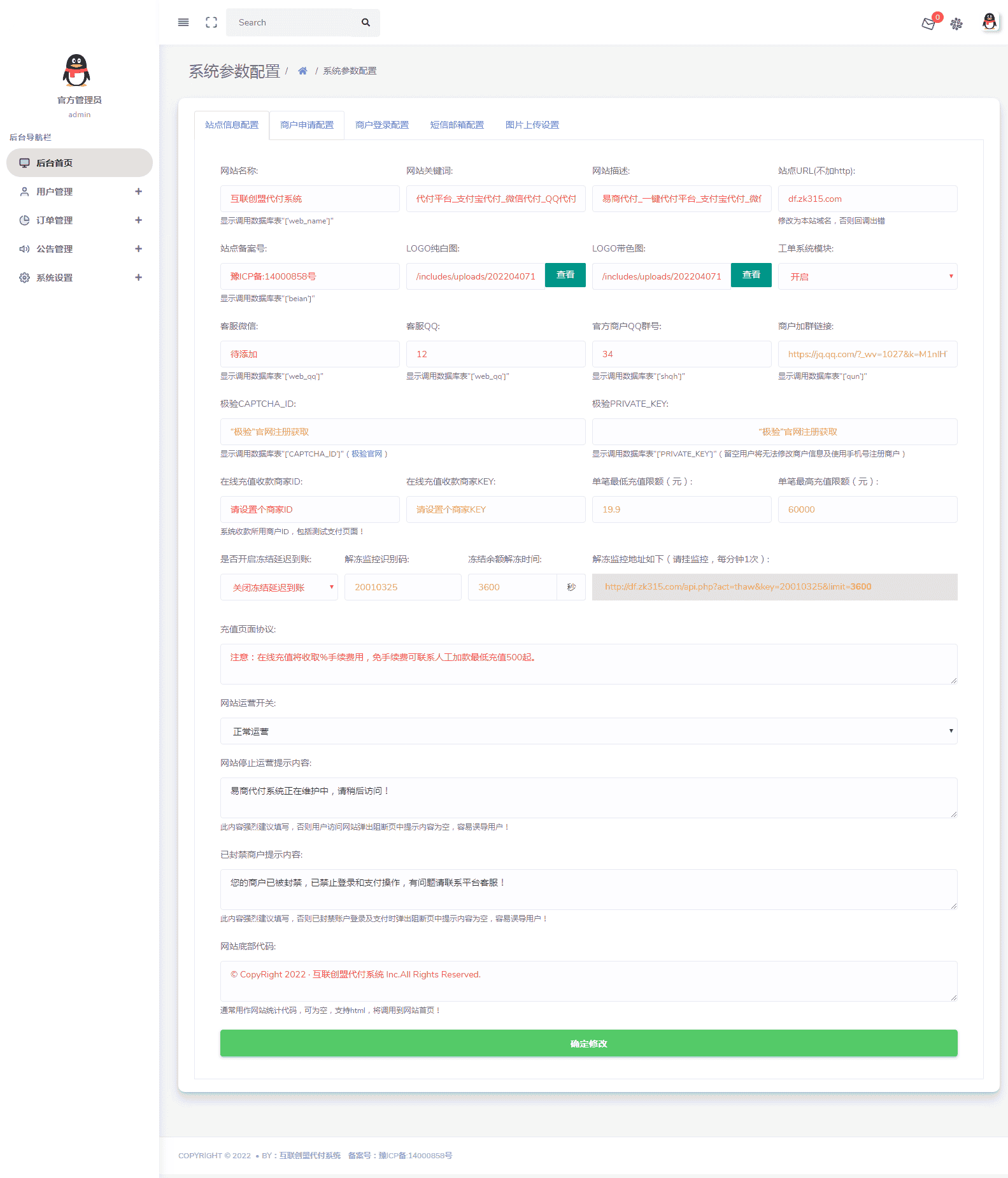Image resolution: width=1008 pixels, height=1178 pixels.
Task: Open the 关闭冻结延迟到账 dropdown
Action: 279,587
